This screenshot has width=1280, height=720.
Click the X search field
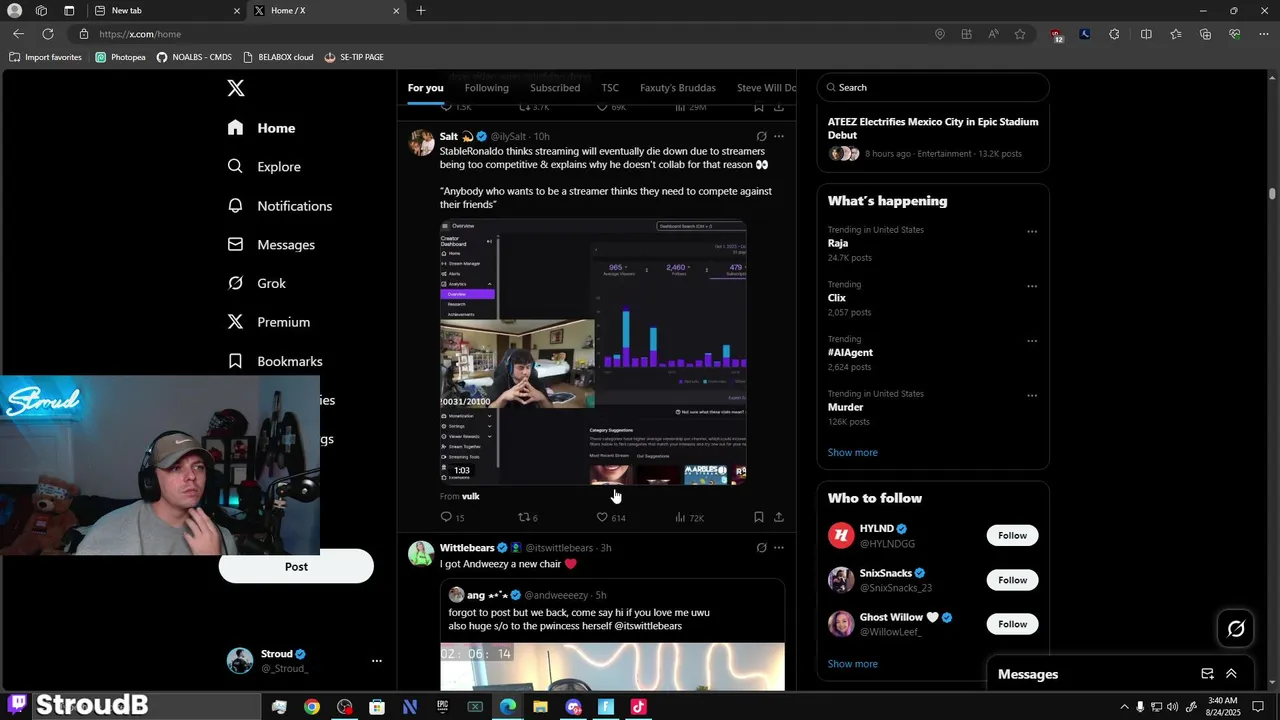(x=933, y=87)
